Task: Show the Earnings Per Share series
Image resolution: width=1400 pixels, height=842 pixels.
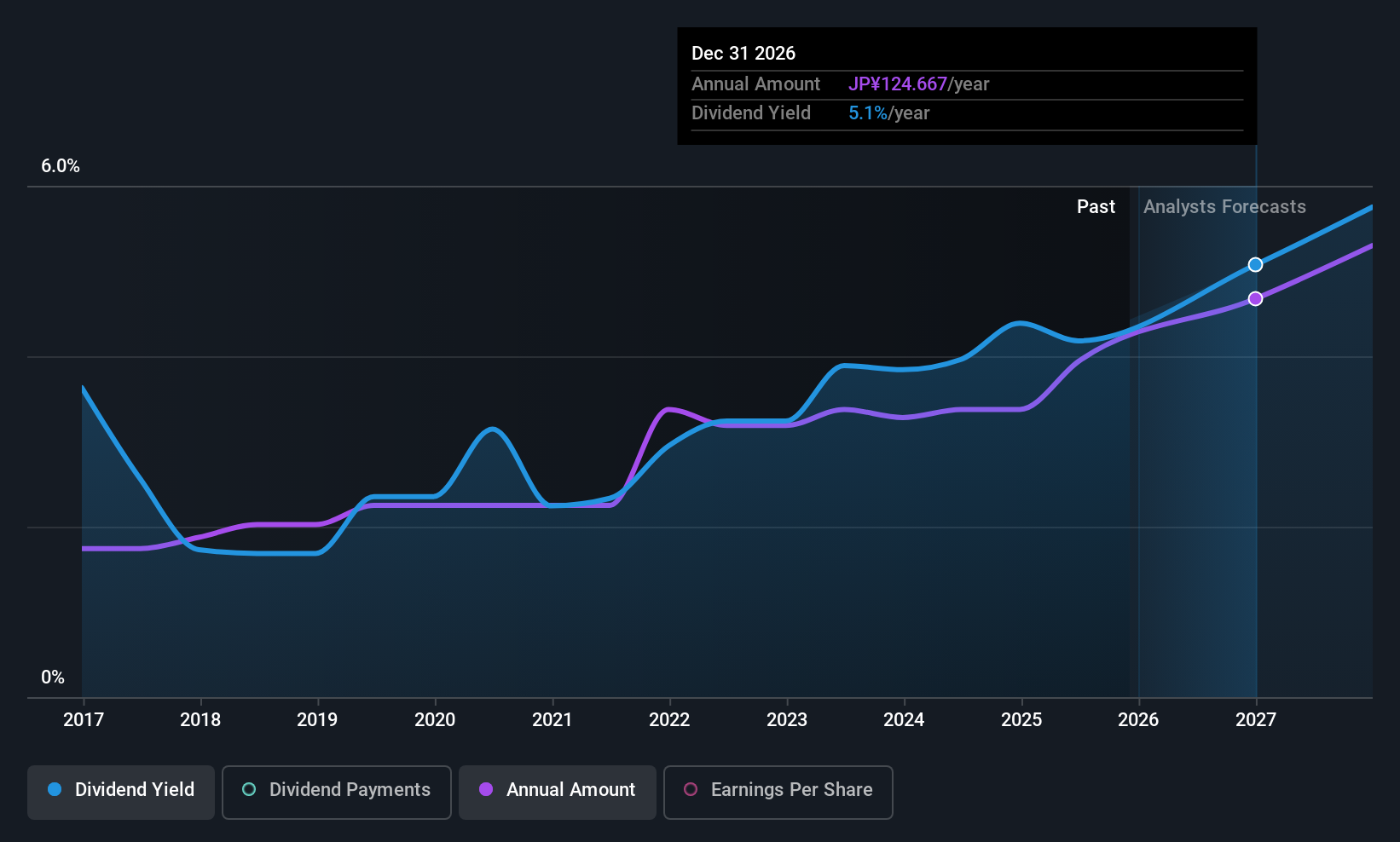Action: pos(778,792)
